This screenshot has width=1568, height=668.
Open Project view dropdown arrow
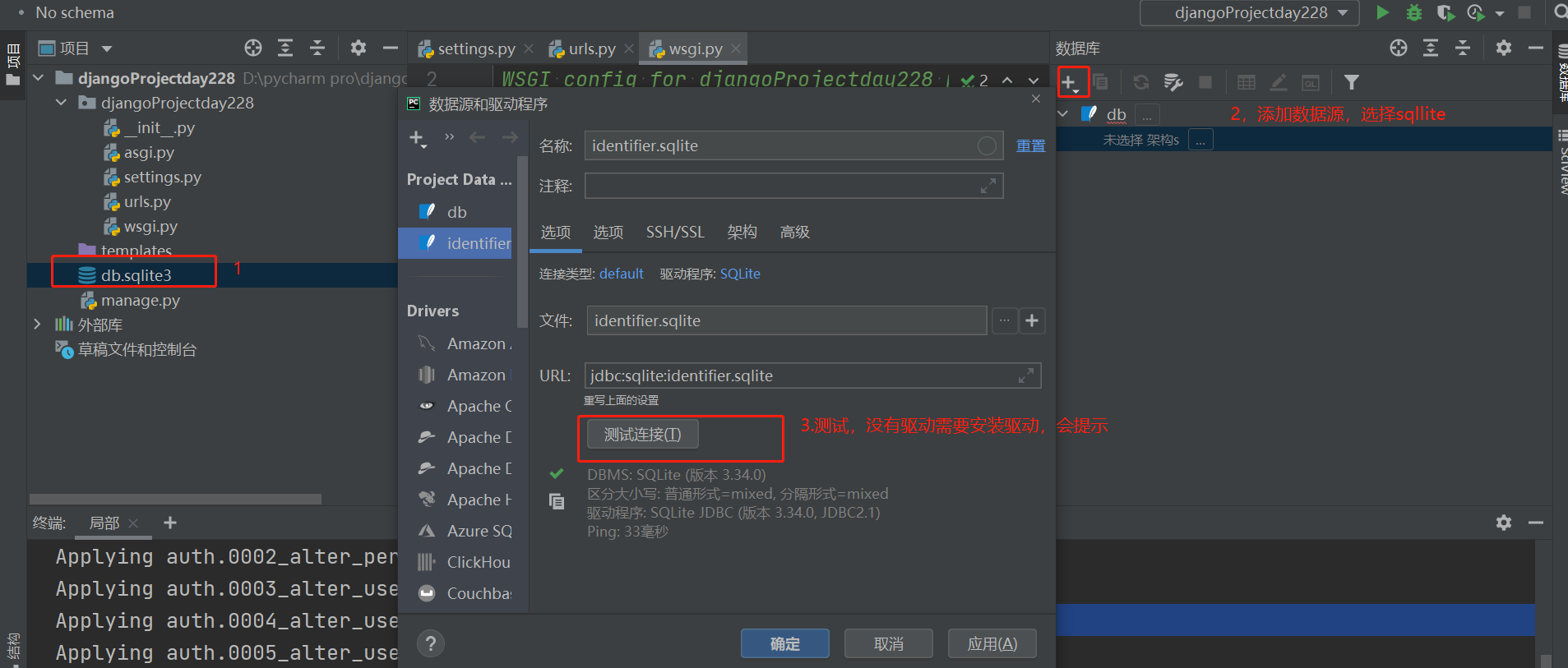click(x=107, y=48)
